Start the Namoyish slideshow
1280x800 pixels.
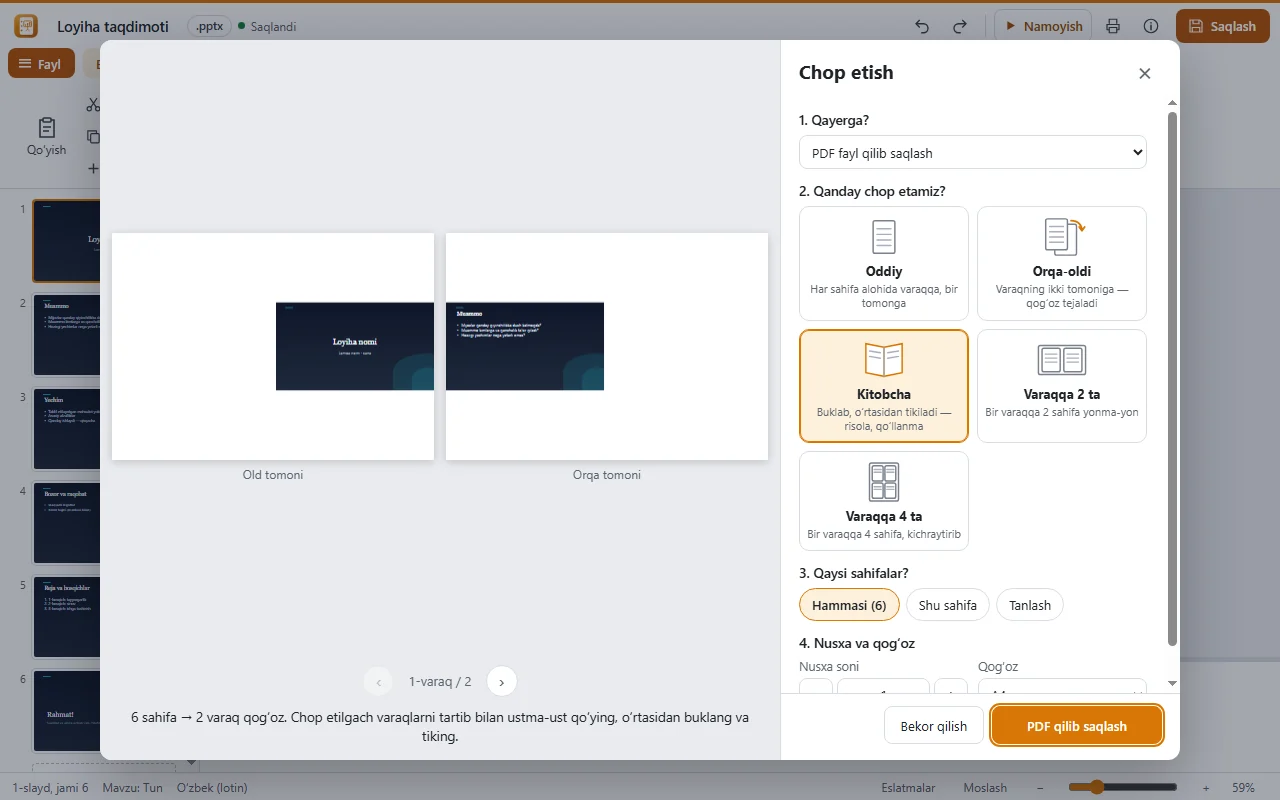click(x=1043, y=27)
